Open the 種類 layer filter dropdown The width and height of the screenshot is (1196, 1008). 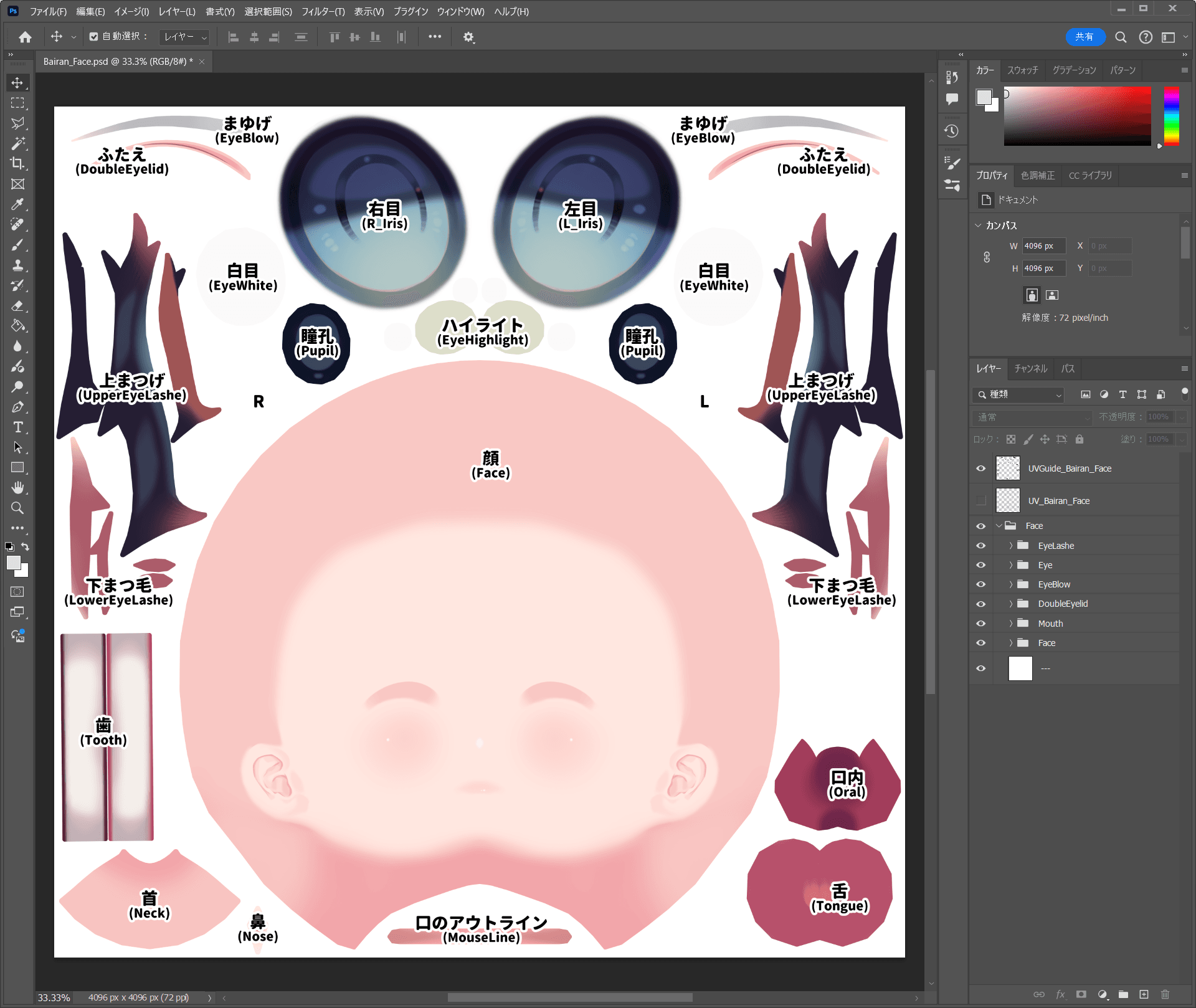(x=1018, y=394)
